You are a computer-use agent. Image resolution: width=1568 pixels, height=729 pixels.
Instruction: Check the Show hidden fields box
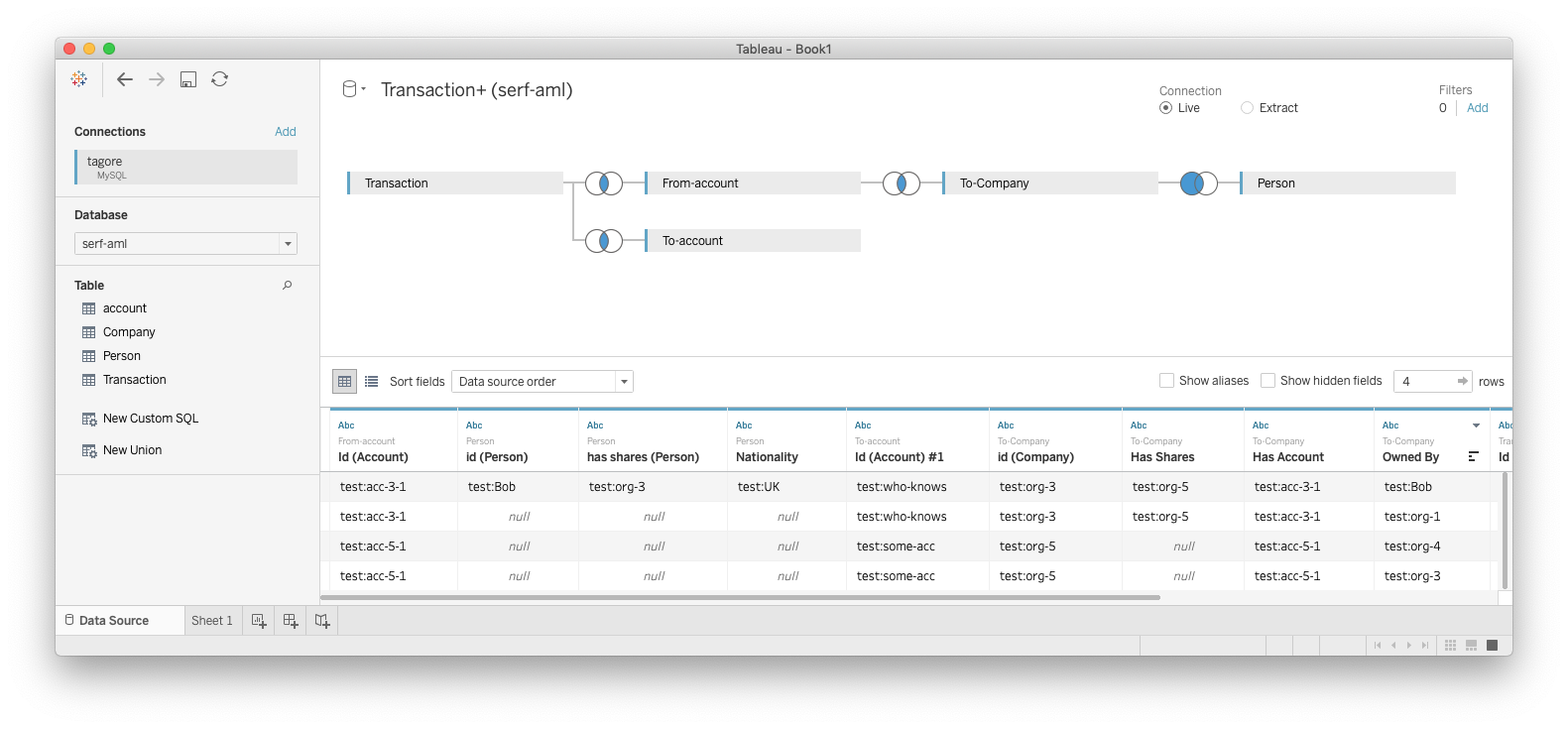(1268, 381)
